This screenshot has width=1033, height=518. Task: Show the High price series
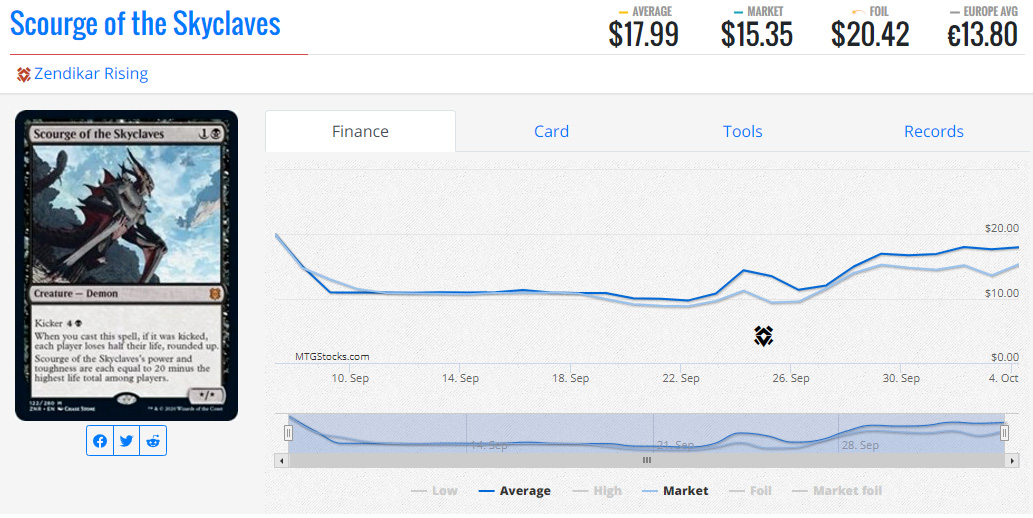click(x=597, y=491)
